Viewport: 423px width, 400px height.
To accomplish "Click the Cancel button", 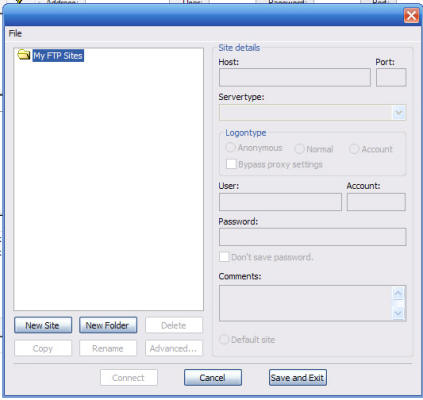I will (x=213, y=377).
